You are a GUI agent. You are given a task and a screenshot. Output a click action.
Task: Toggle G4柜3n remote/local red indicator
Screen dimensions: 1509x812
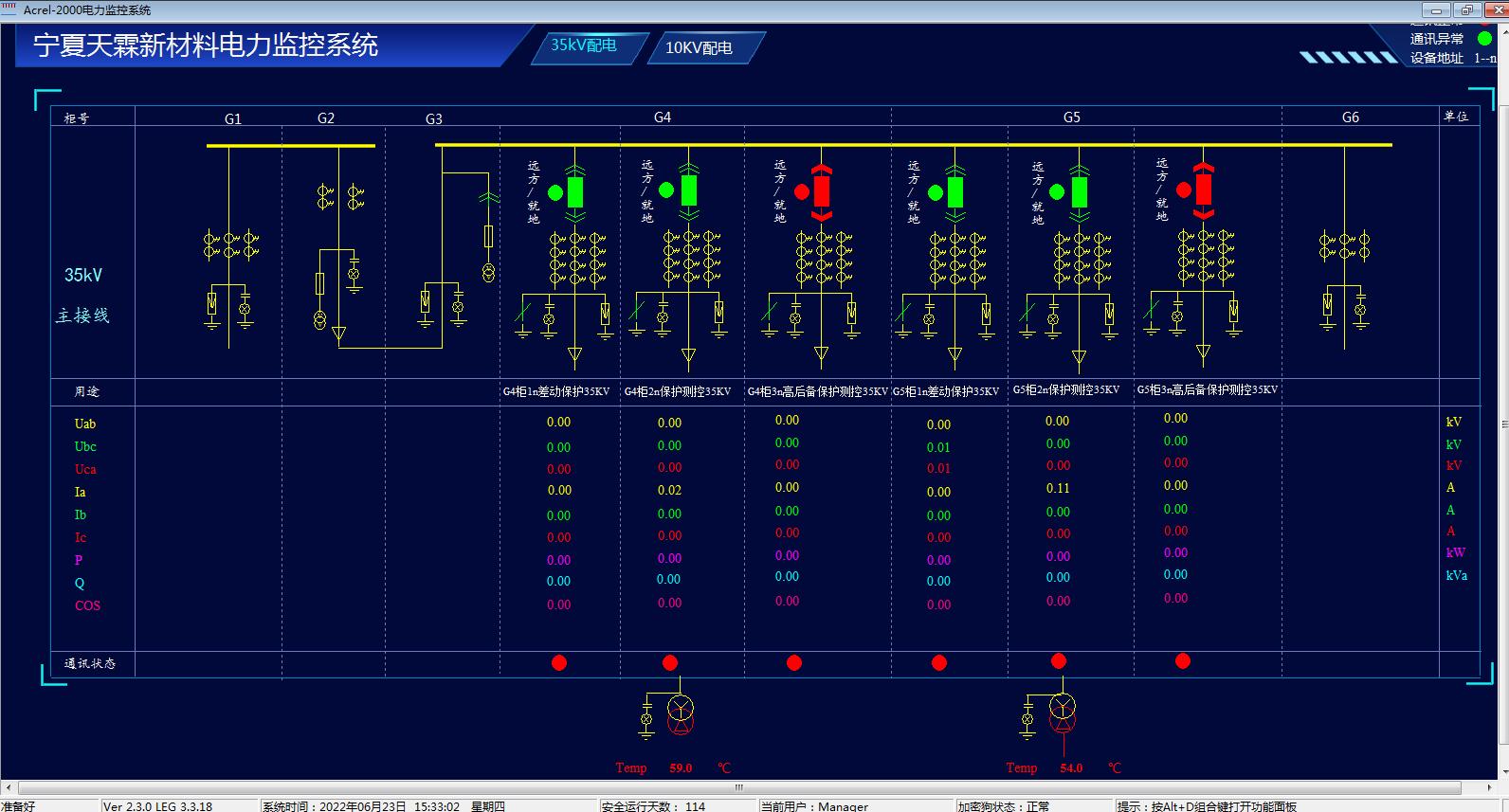coord(802,192)
